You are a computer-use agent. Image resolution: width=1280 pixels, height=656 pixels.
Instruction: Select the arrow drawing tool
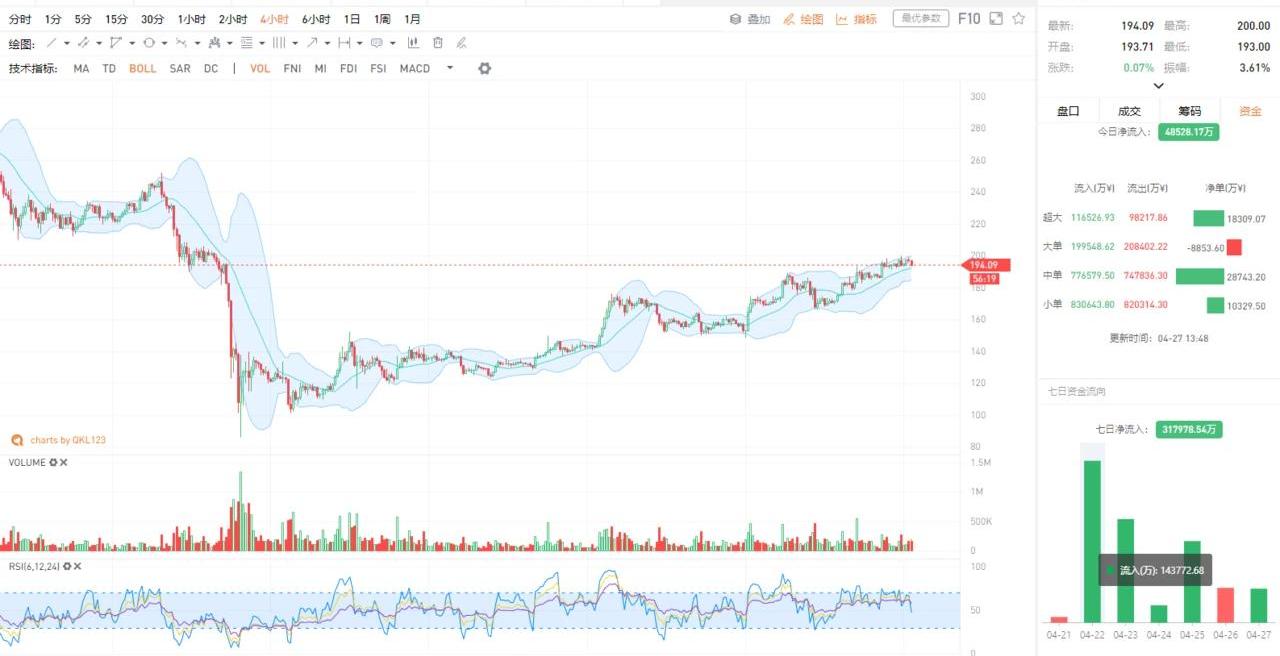point(312,43)
